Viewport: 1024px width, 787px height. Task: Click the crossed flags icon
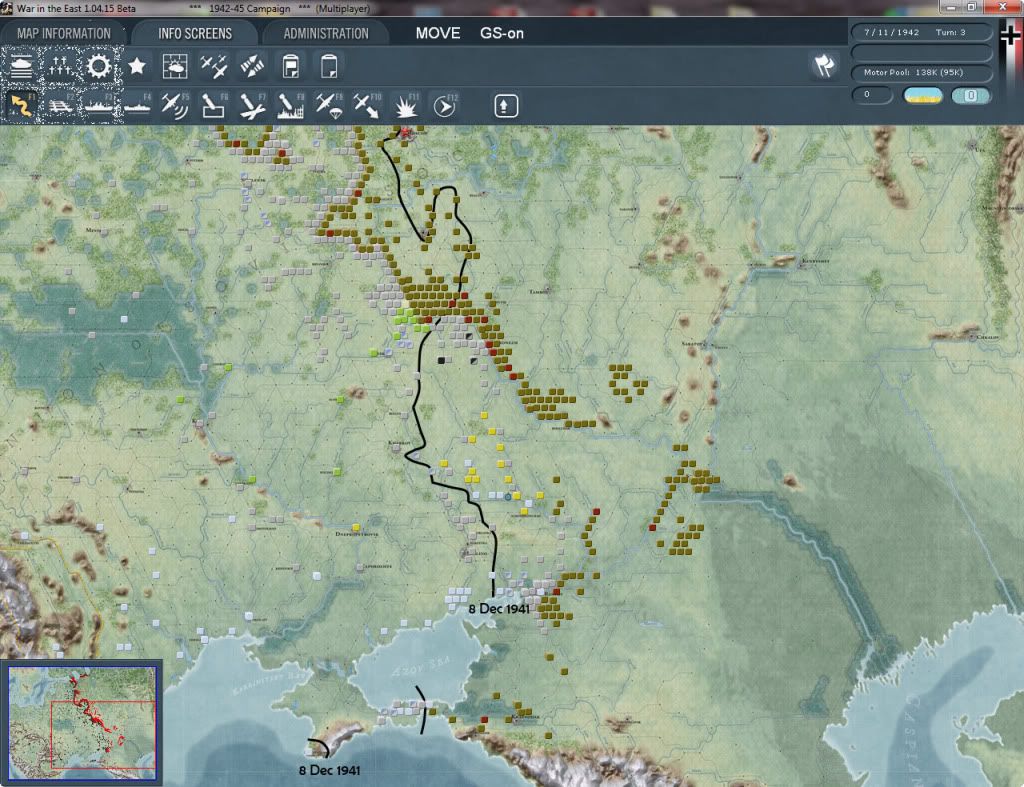[824, 65]
